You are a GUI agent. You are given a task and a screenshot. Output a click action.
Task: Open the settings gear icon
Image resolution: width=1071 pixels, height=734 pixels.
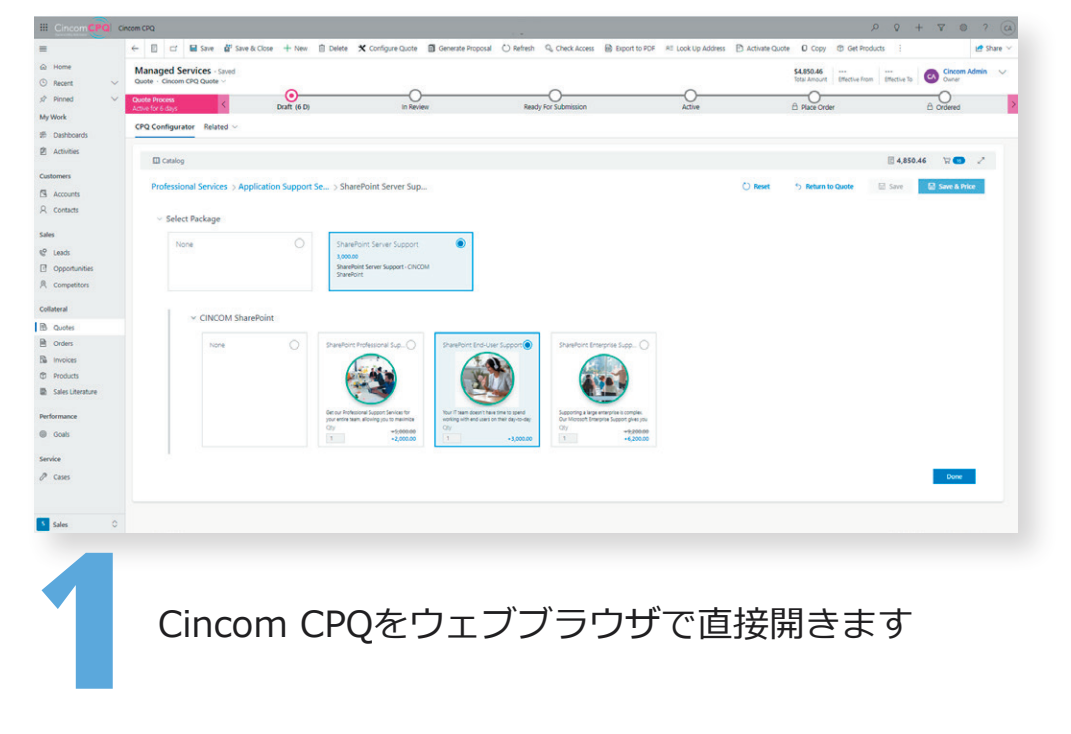pyautogui.click(x=963, y=27)
